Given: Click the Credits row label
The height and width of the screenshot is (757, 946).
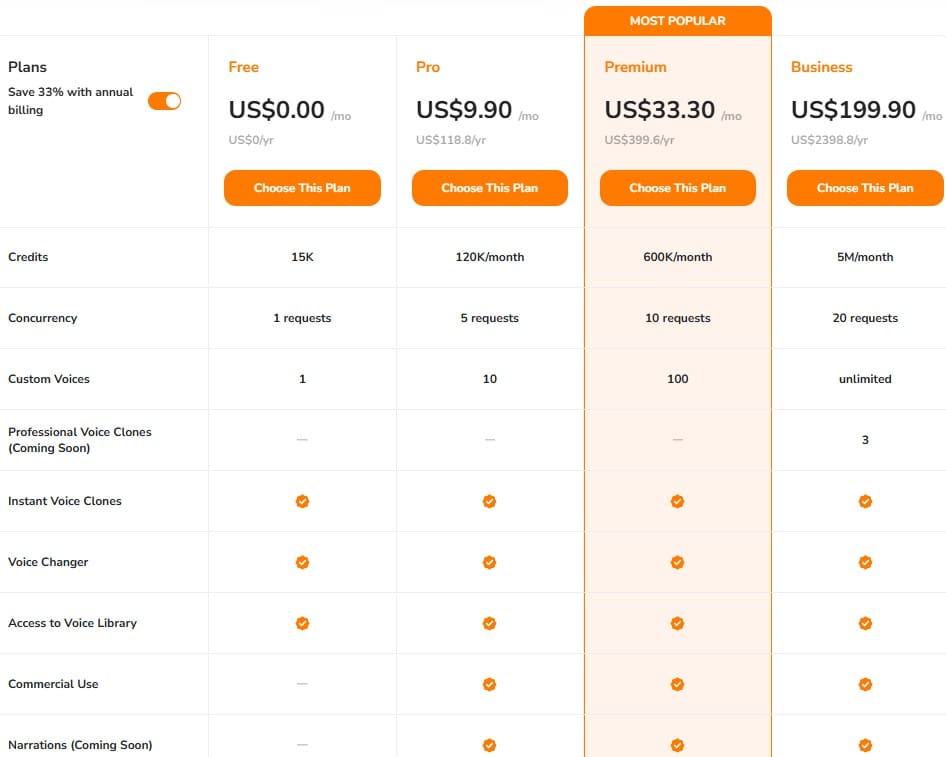Looking at the screenshot, I should click(x=28, y=257).
